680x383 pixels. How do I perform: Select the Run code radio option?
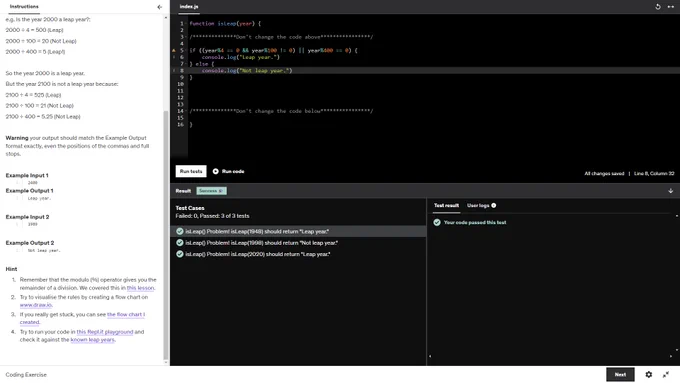(216, 171)
